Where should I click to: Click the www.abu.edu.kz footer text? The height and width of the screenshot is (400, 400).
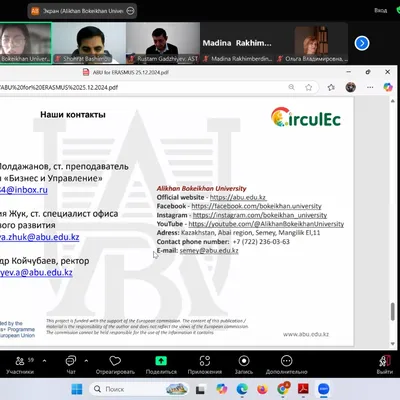pyautogui.click(x=306, y=334)
